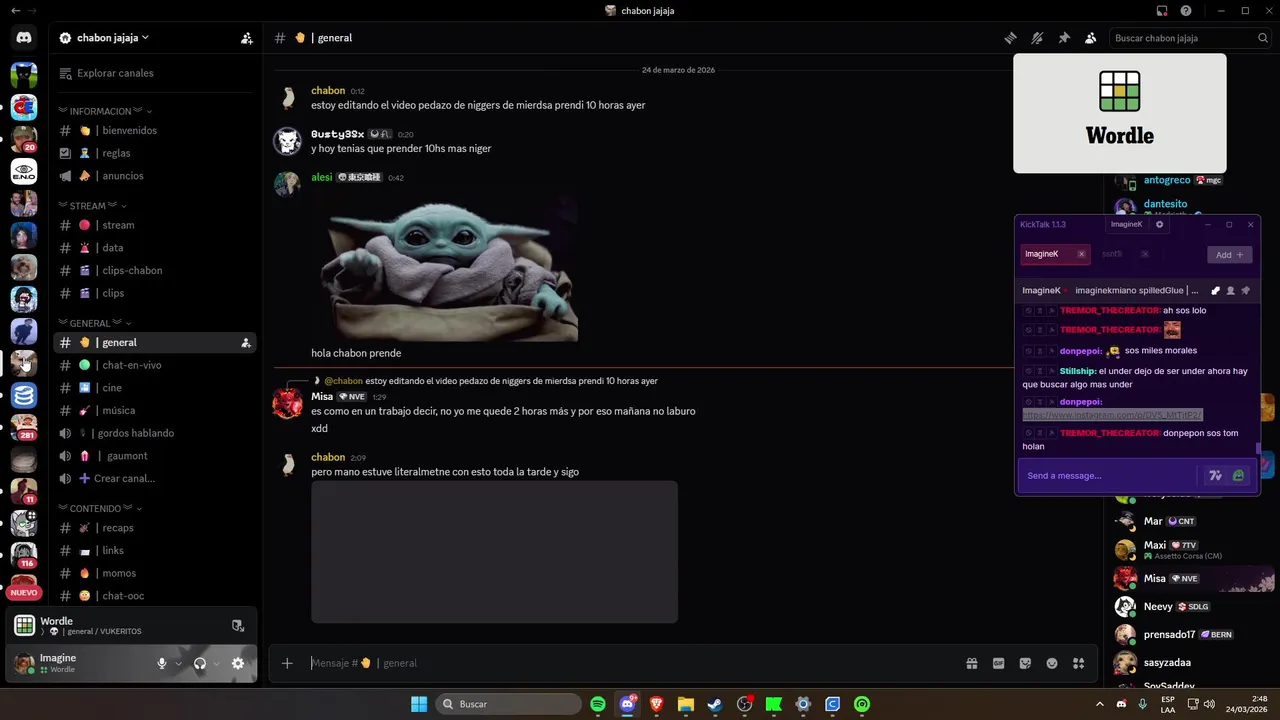Open the chat-en-vivo channel
The width and height of the screenshot is (1280, 720).
click(154, 365)
